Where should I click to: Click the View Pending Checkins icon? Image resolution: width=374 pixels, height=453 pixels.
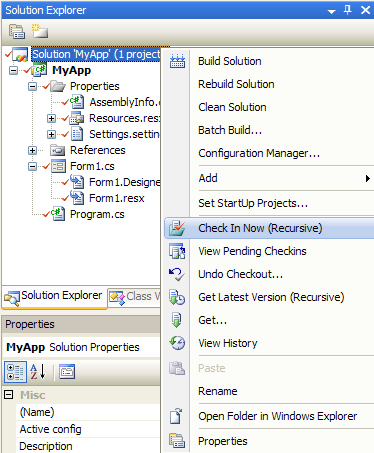click(177, 251)
